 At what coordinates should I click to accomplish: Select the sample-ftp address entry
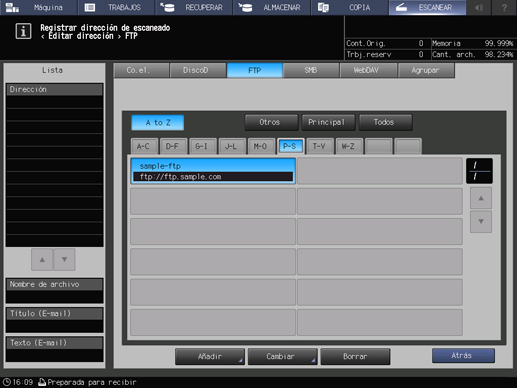pos(213,171)
